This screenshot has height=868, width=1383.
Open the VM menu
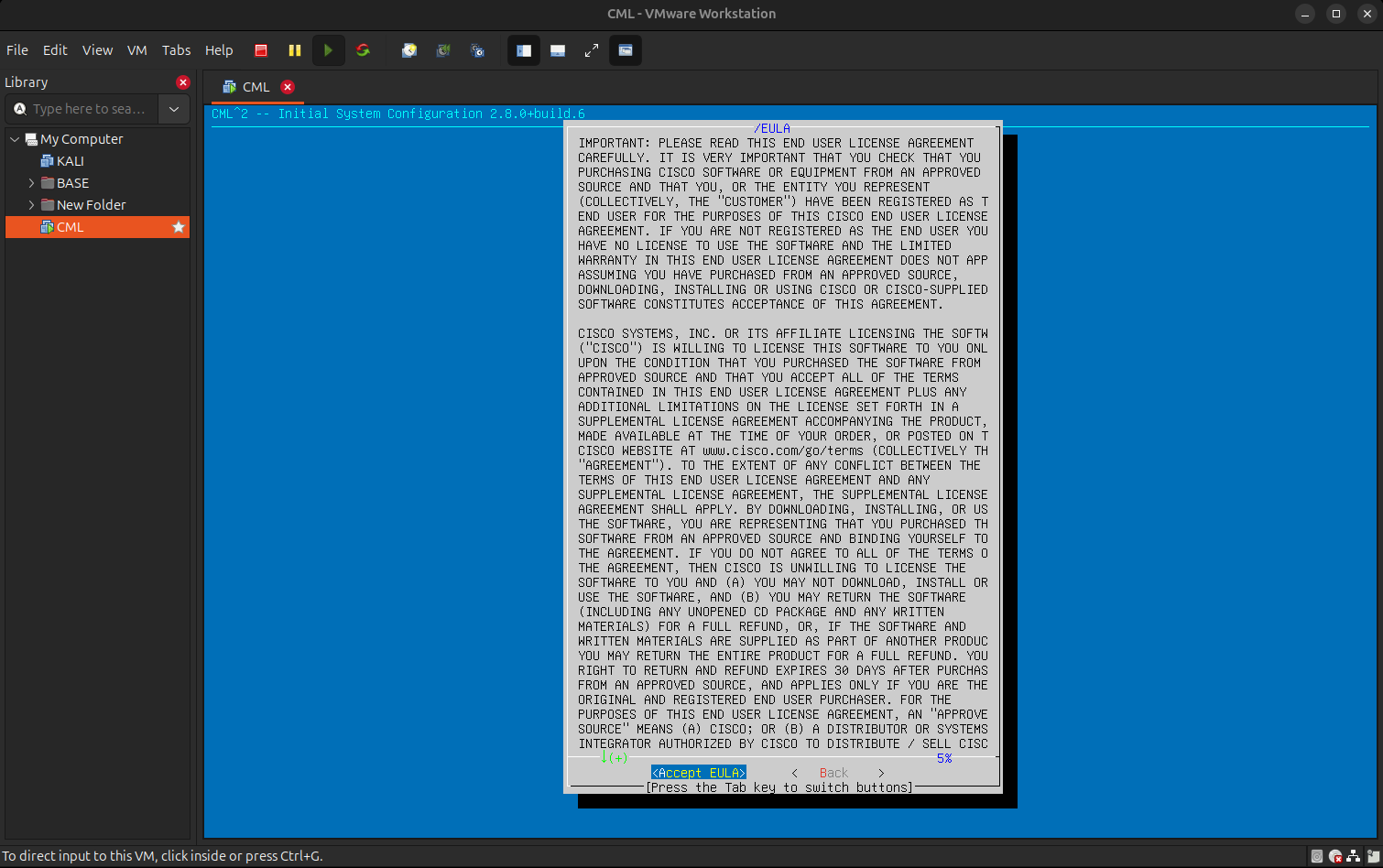[136, 50]
